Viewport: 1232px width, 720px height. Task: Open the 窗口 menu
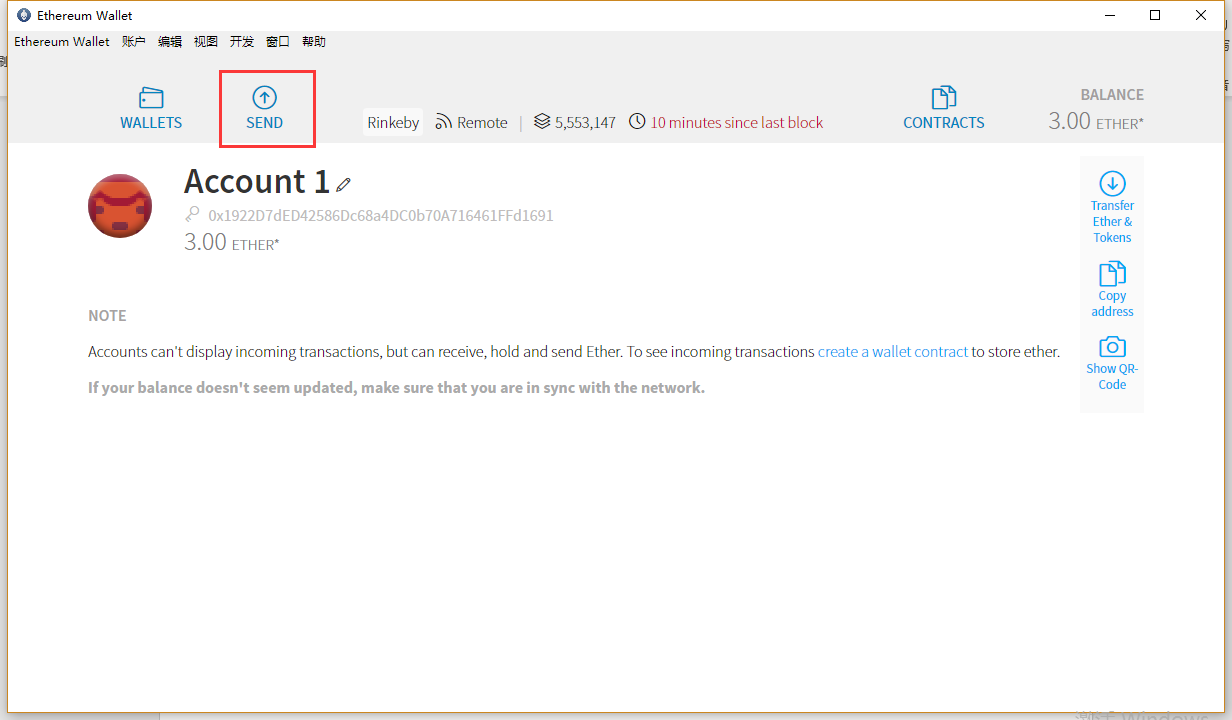click(278, 42)
